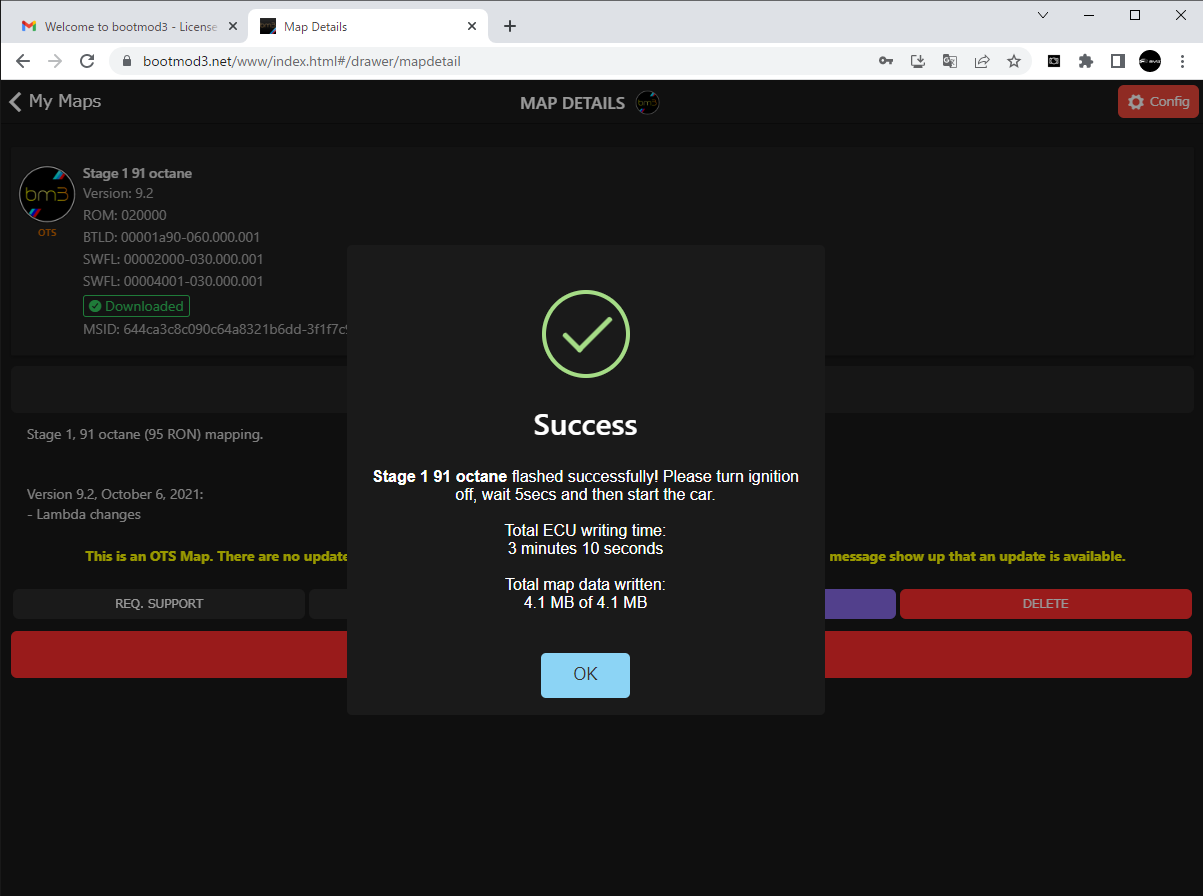Close the Map Details tab

point(471,27)
